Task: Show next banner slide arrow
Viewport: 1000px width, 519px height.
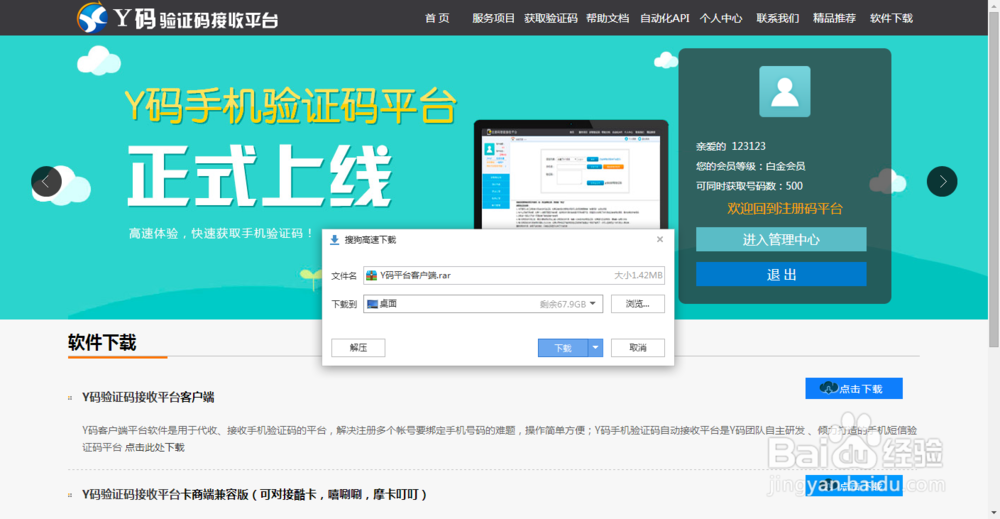Action: (x=942, y=182)
